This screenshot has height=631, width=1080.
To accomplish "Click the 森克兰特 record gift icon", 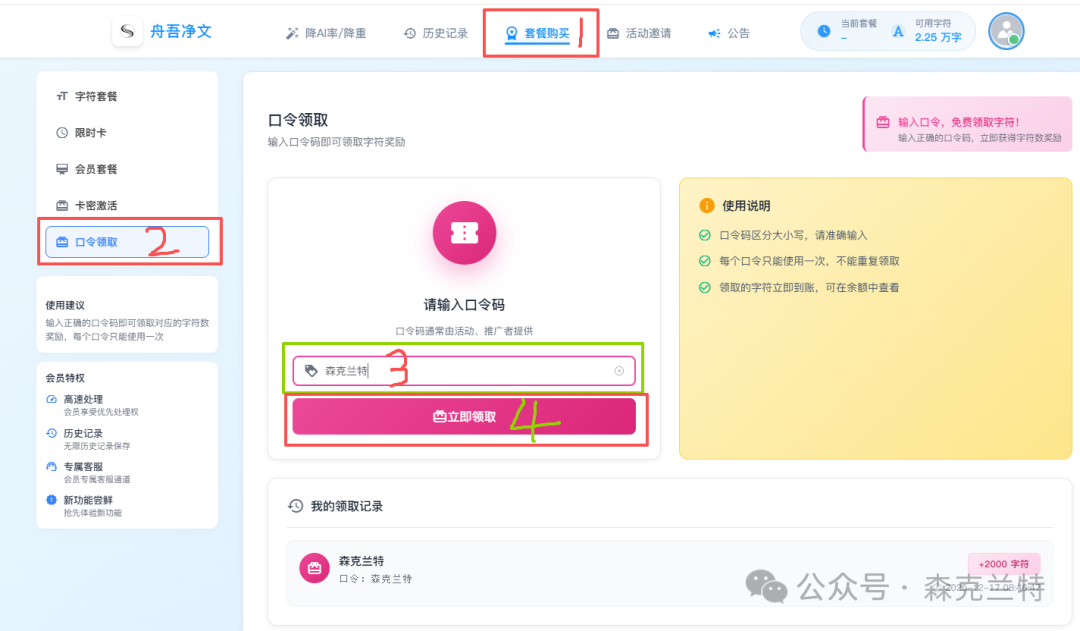I will coord(315,568).
